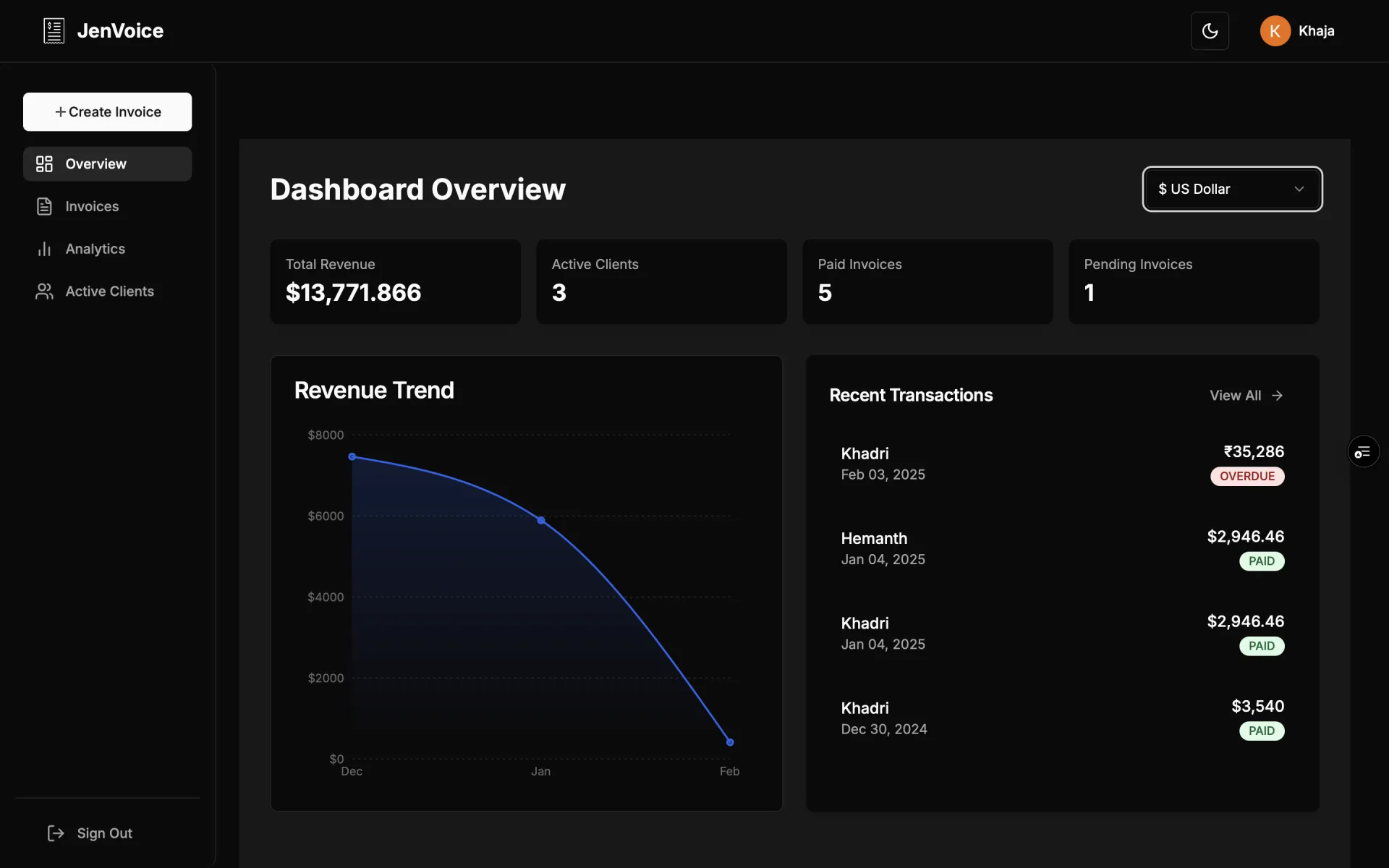Viewport: 1389px width, 868px height.
Task: Go to Invoices in sidebar
Action: (92, 206)
